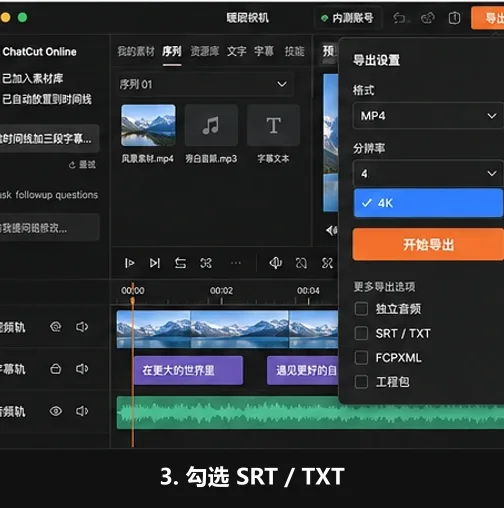Click the 已加入素材库 status line
Screen dimensions: 504x508
point(33,79)
